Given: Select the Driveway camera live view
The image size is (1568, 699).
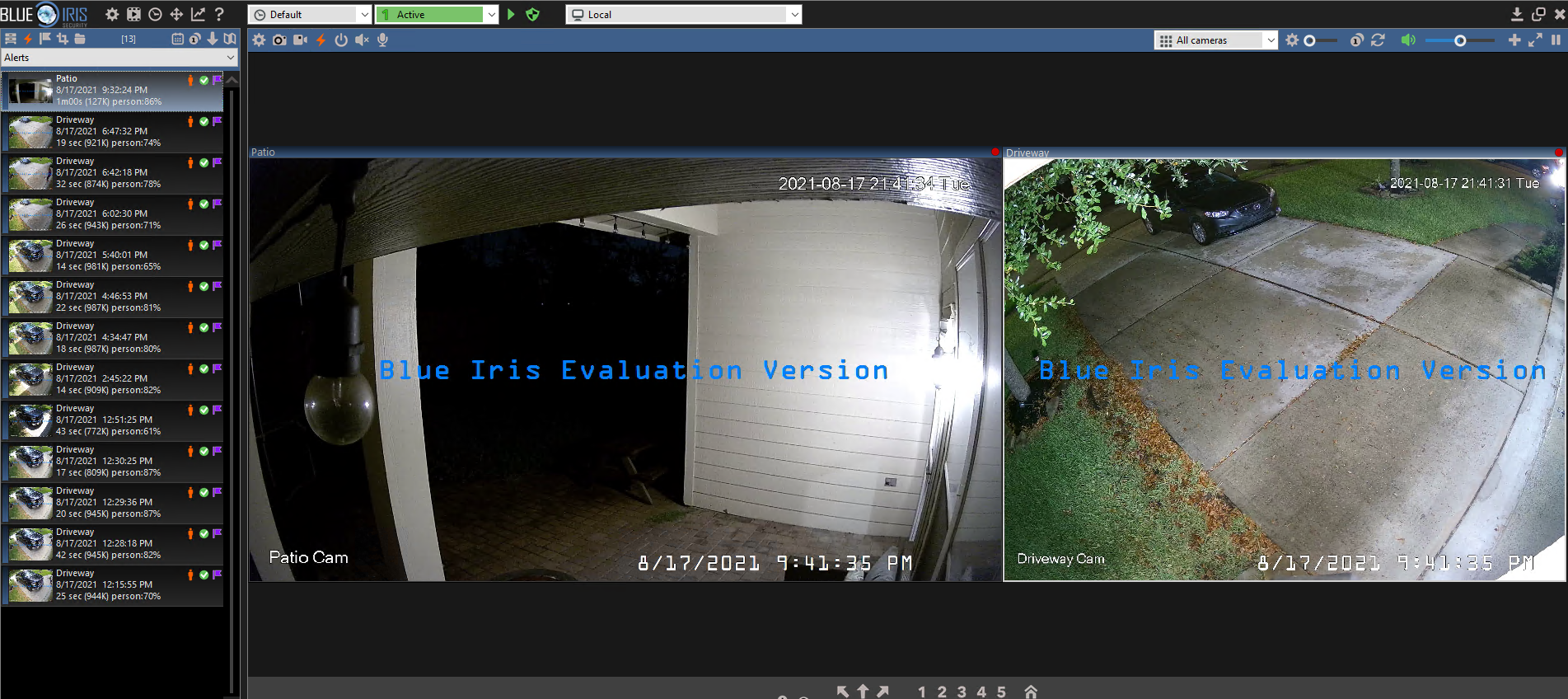Looking at the screenshot, I should coord(1284,370).
